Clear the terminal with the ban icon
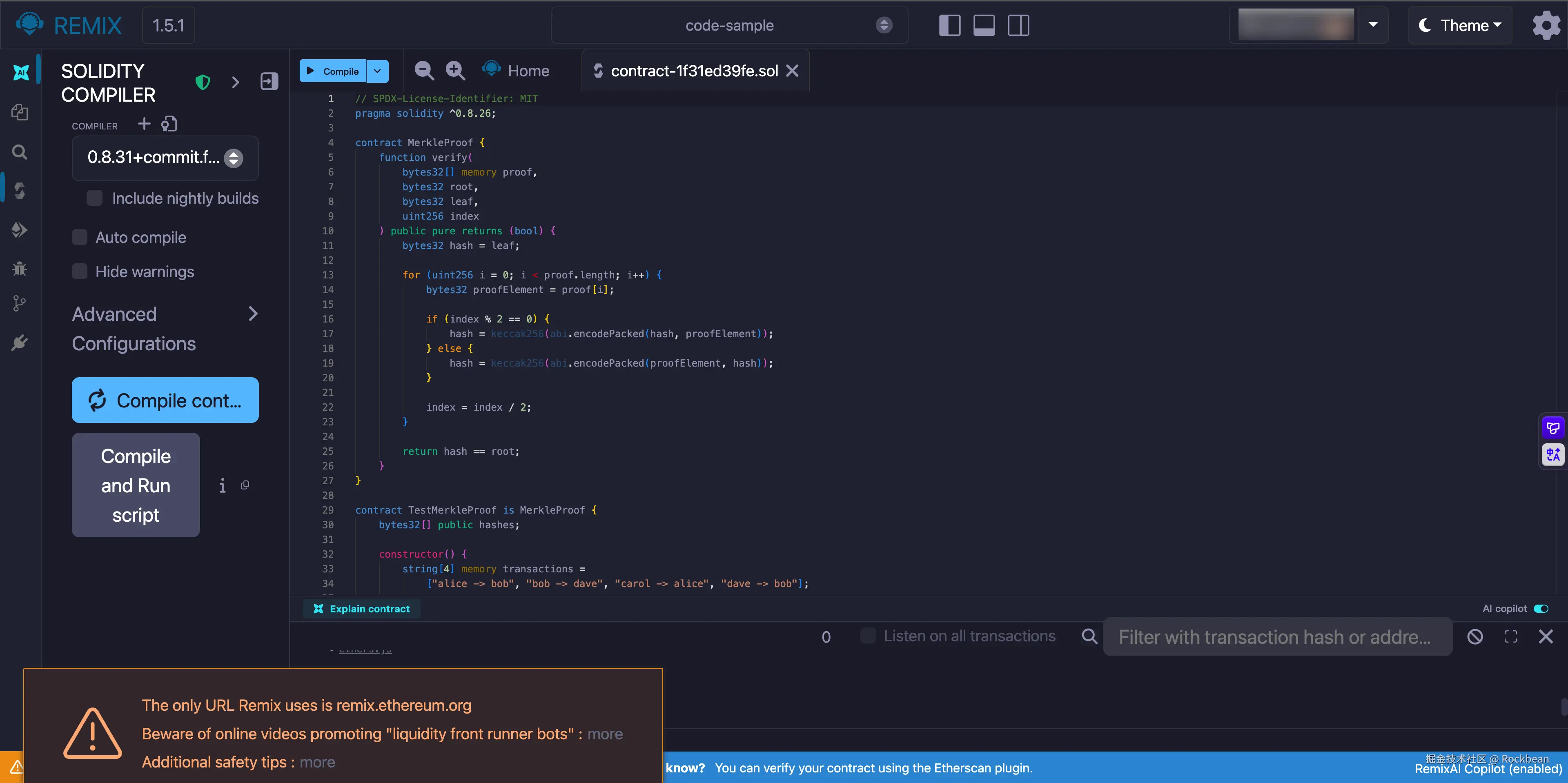The image size is (1568, 783). [1474, 636]
